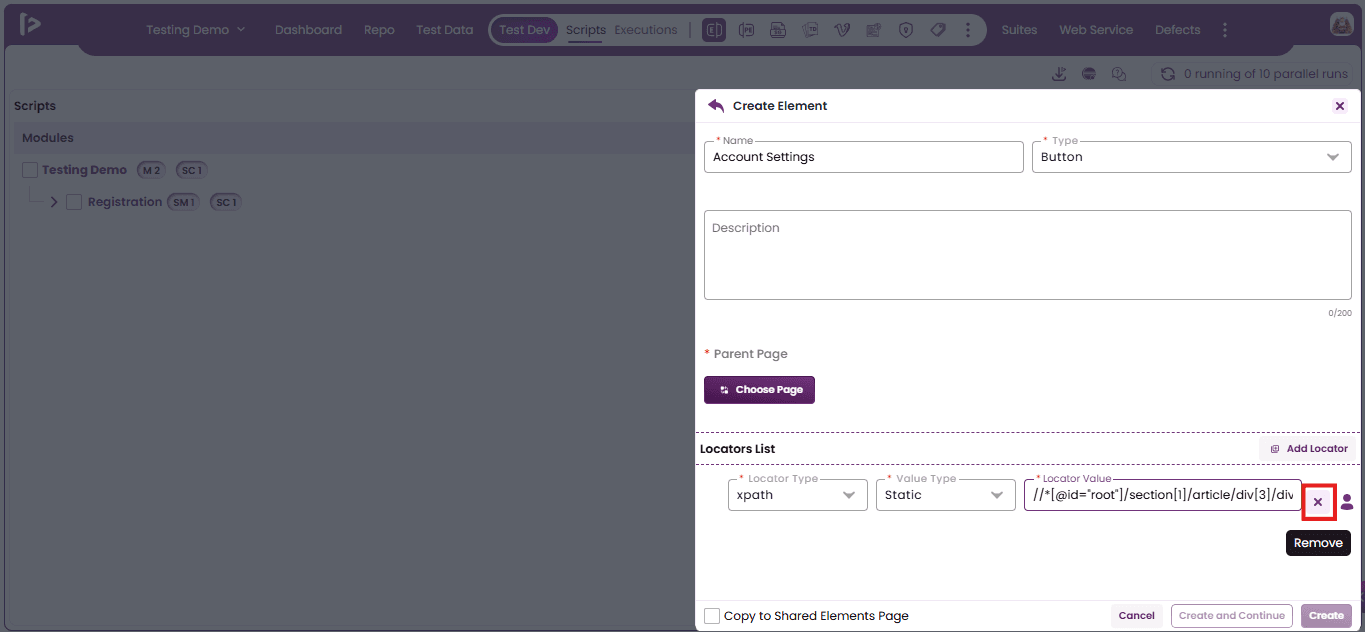Open the SD icon in the toolbar
This screenshot has width=1365, height=632.
coord(778,30)
